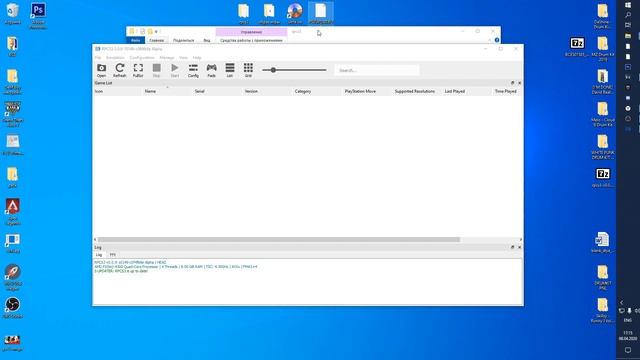
Task: Select the TTY tab
Action: coord(113,255)
